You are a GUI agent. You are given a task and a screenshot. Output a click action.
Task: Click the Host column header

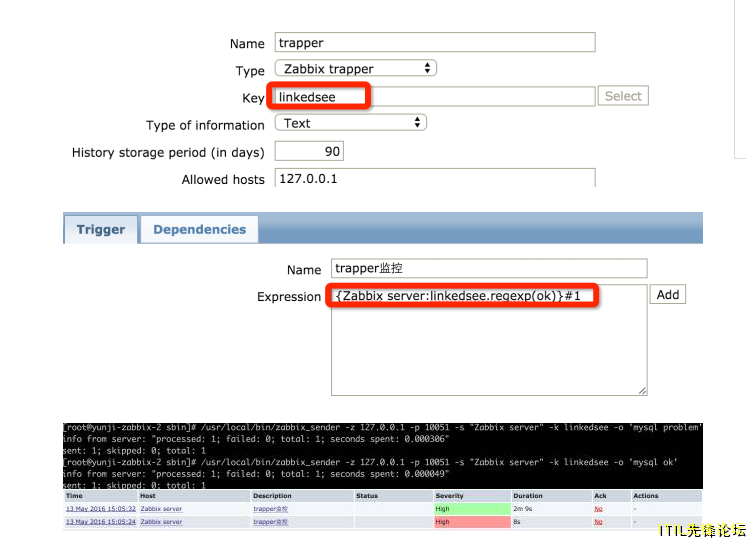click(147, 496)
